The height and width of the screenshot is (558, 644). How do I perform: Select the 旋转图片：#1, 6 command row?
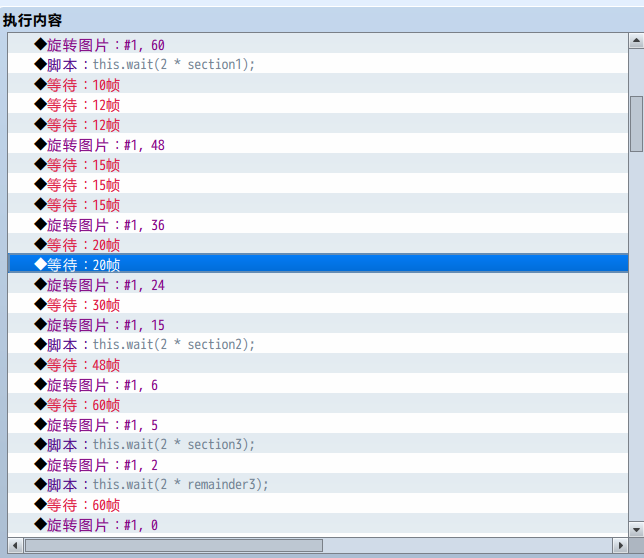(x=318, y=384)
